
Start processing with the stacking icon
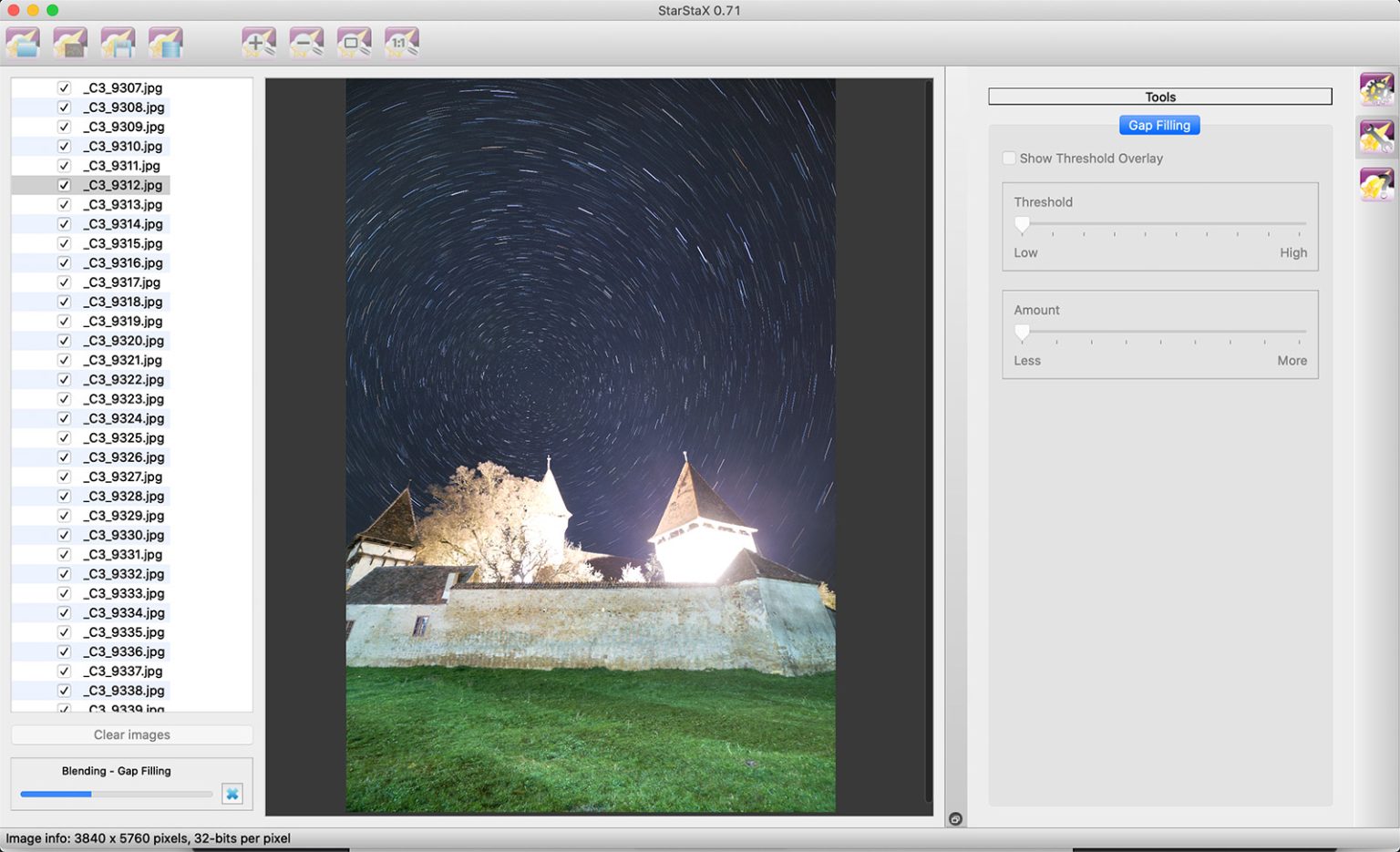[166, 42]
